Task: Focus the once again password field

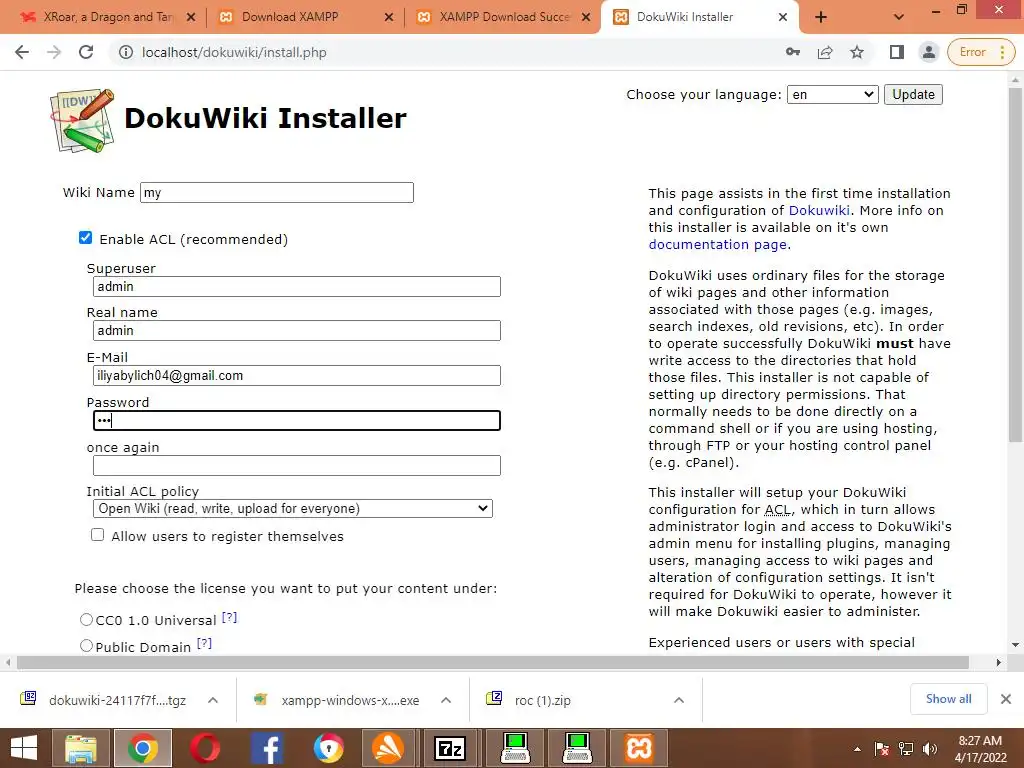Action: tap(296, 466)
